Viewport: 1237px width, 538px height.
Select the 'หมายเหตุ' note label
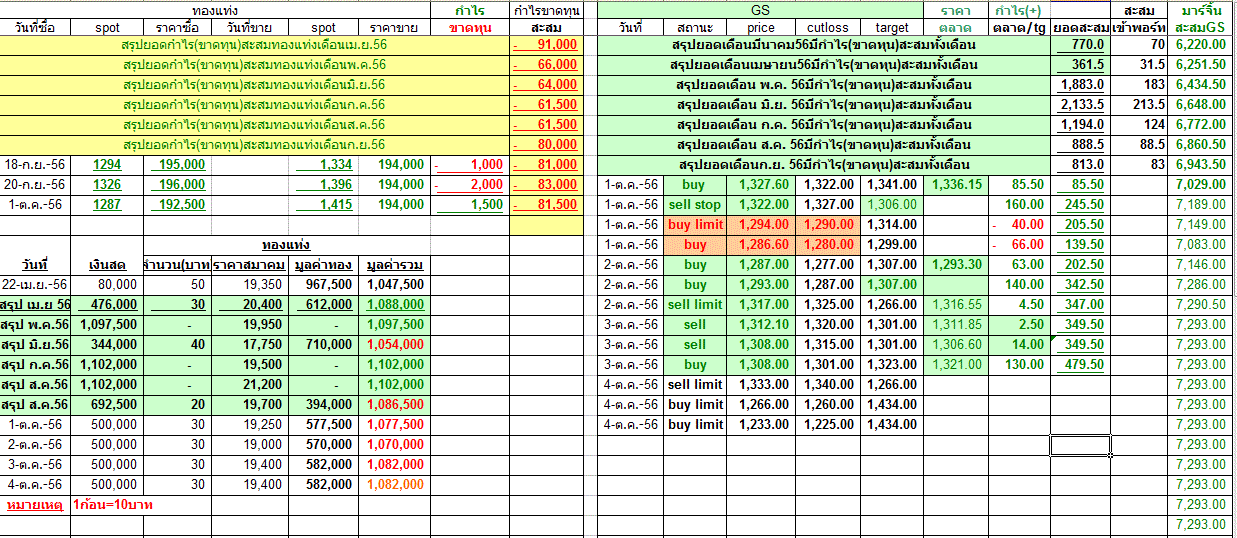(36, 505)
